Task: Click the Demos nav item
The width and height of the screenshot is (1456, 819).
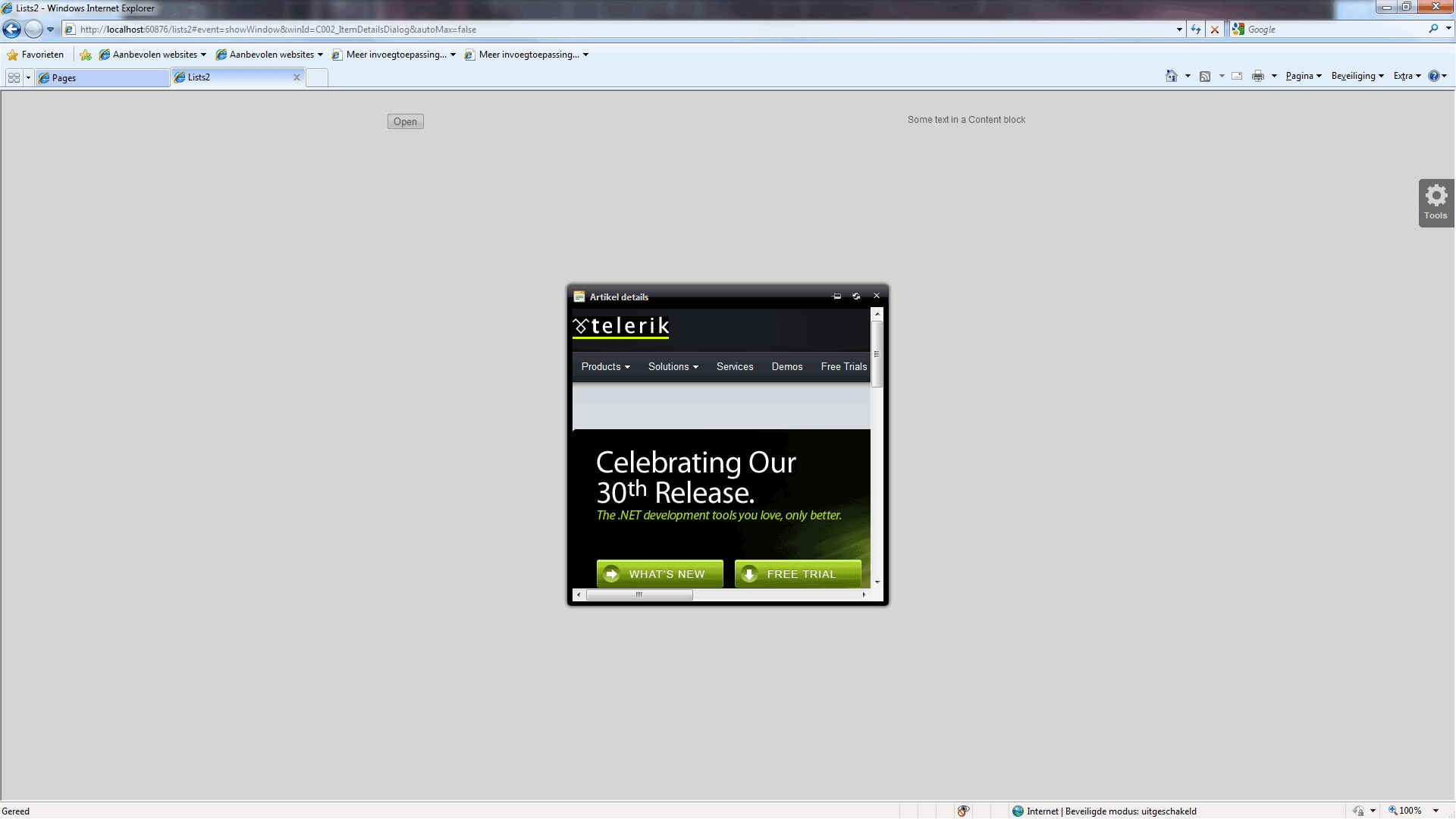Action: (787, 367)
